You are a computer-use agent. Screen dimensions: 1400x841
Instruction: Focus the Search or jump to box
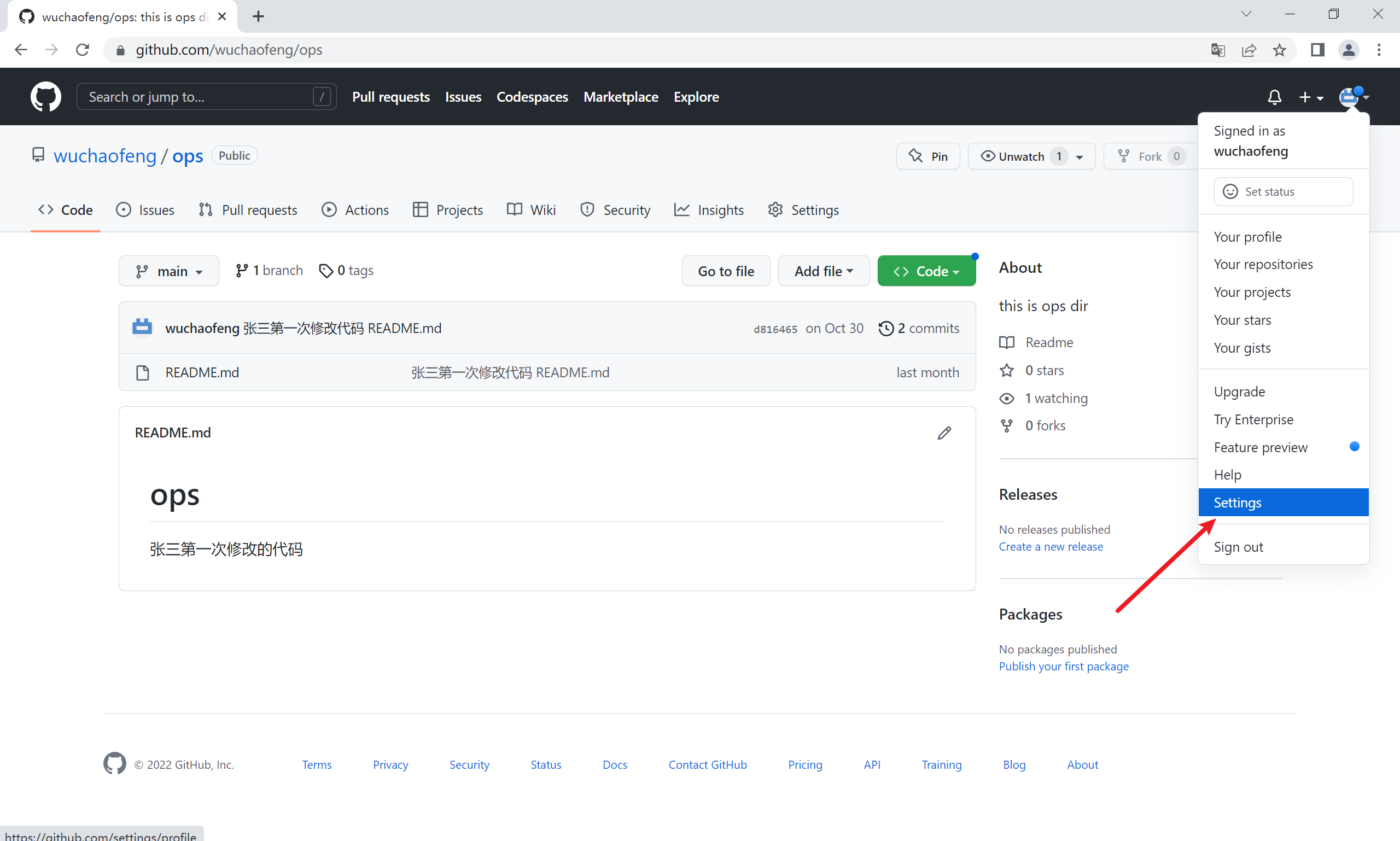[206, 97]
